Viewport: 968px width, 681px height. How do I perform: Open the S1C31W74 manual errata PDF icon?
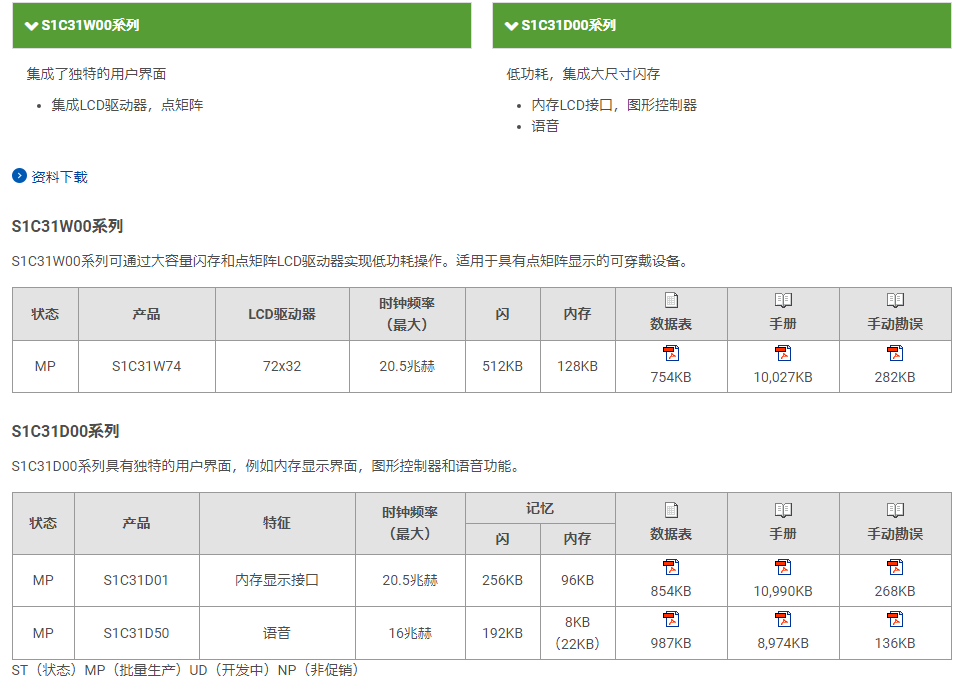pos(895,354)
